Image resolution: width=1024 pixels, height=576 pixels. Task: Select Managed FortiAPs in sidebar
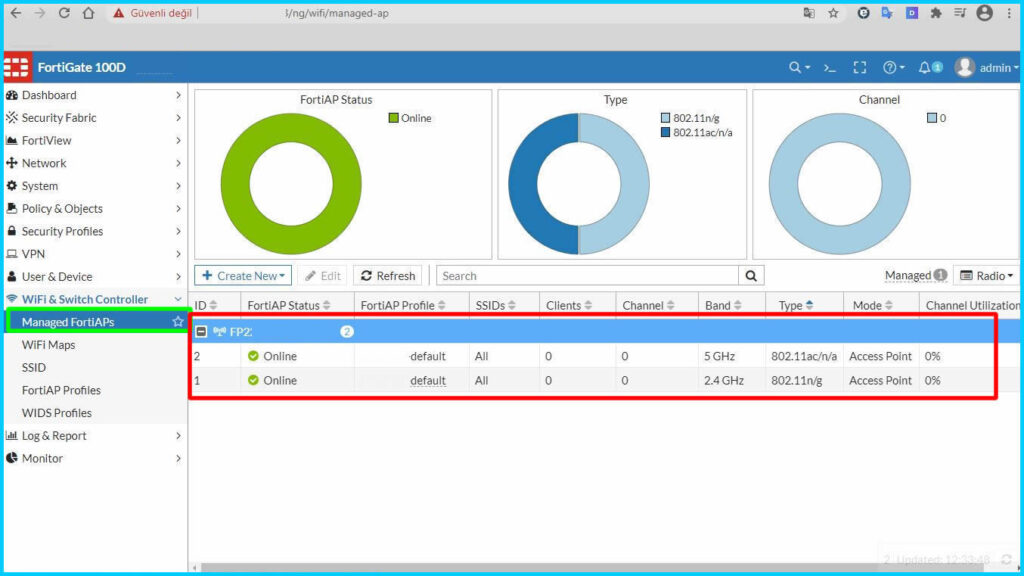97,321
